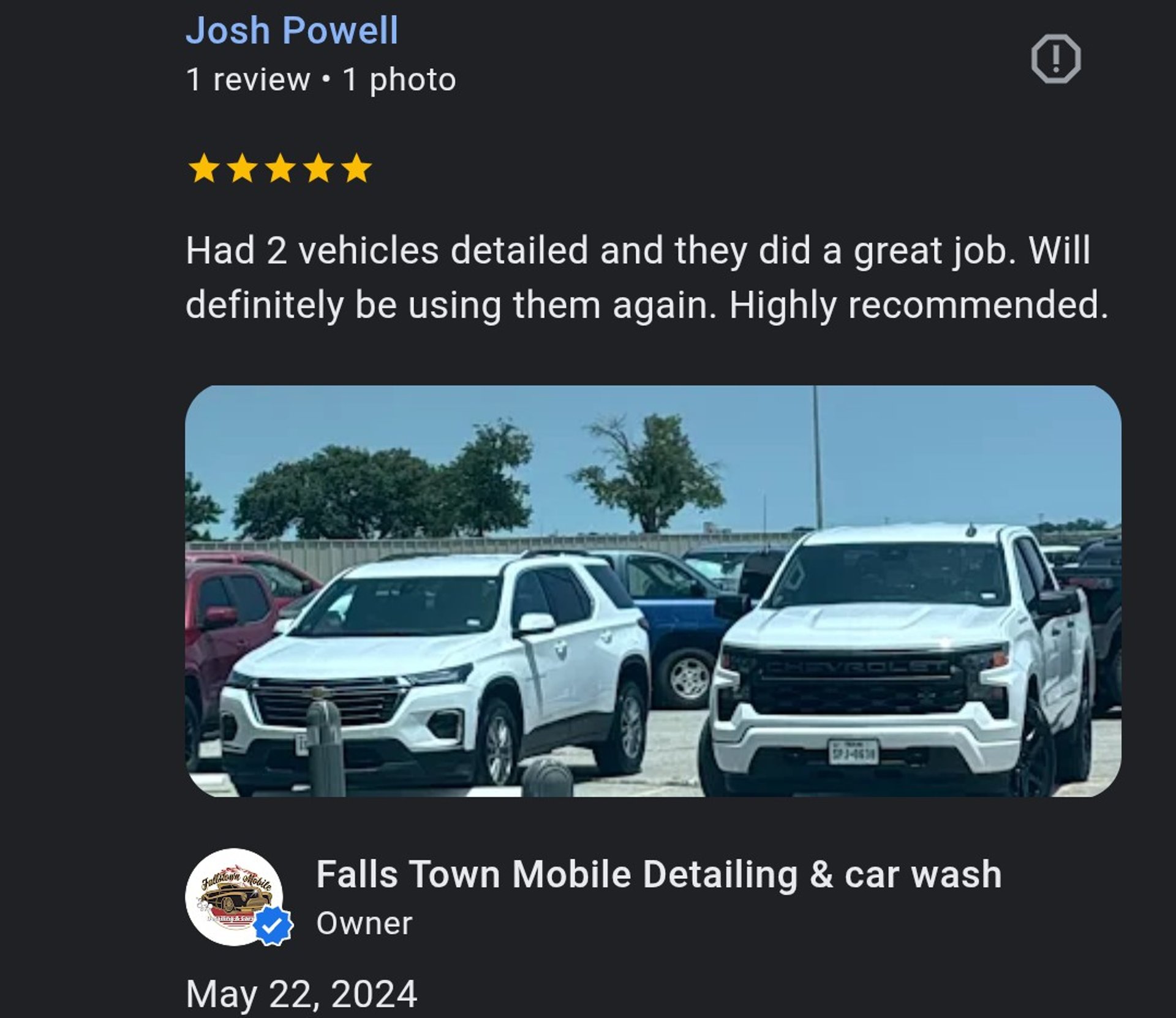This screenshot has height=1018, width=1176.
Task: Click the '1 review' count text
Action: (247, 80)
